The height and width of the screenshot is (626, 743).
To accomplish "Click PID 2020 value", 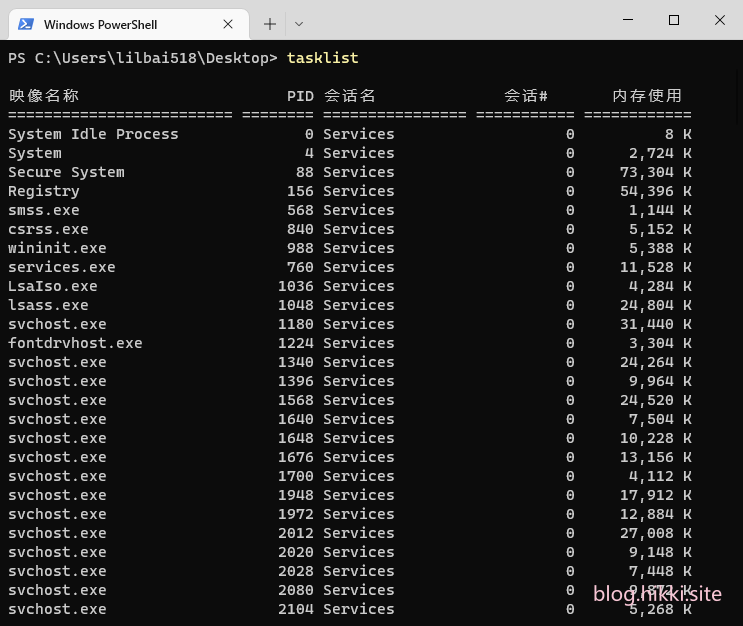I will 296,552.
